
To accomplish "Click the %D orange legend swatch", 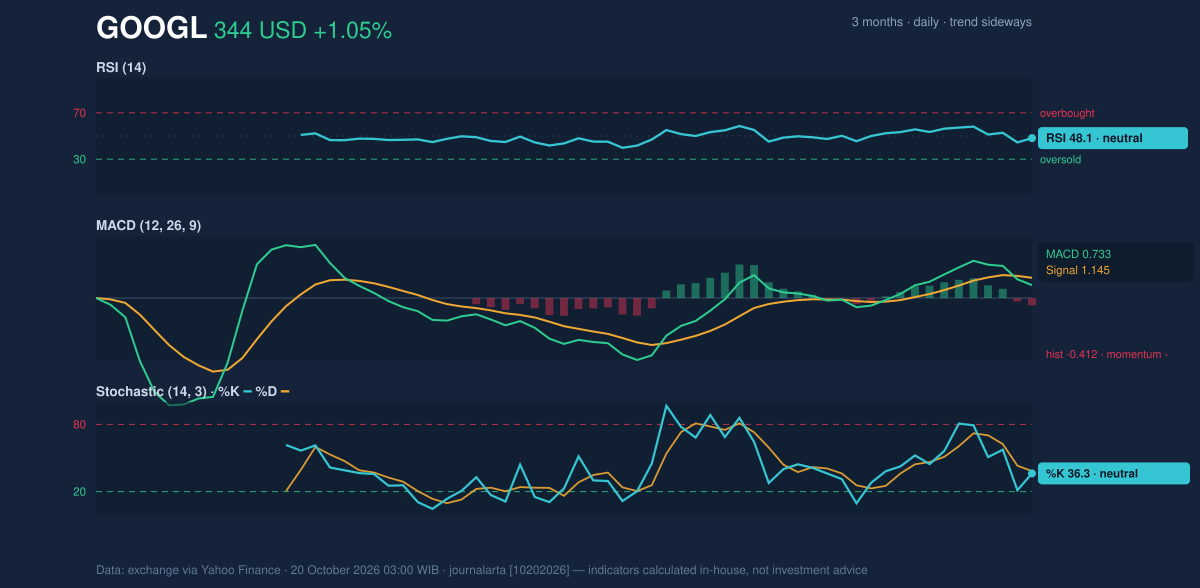I will pyautogui.click(x=284, y=391).
